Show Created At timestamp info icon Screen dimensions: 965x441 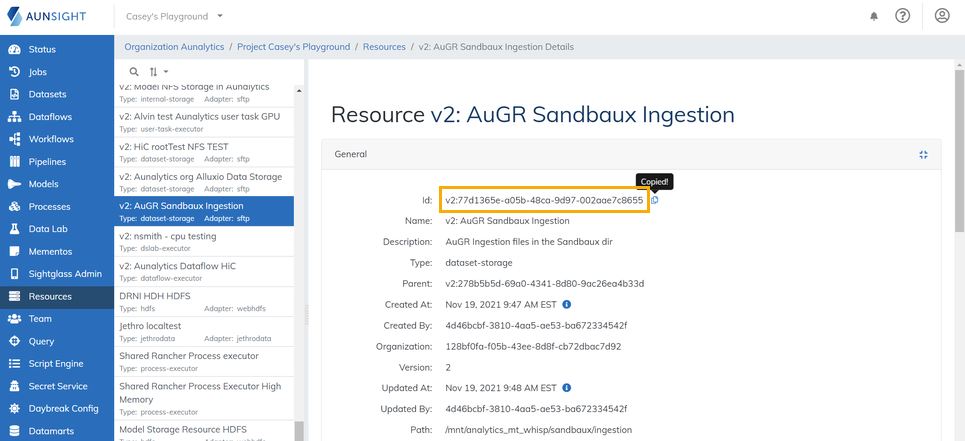click(567, 304)
